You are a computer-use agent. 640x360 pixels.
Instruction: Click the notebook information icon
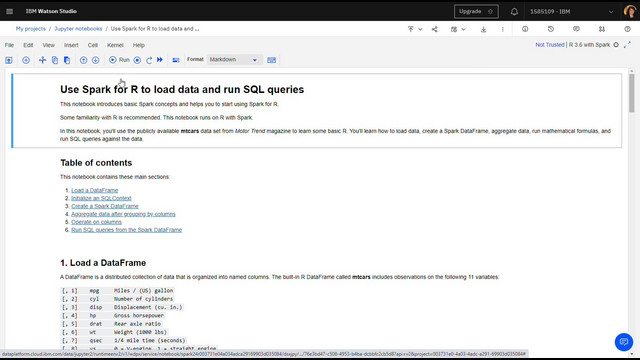(x=525, y=29)
